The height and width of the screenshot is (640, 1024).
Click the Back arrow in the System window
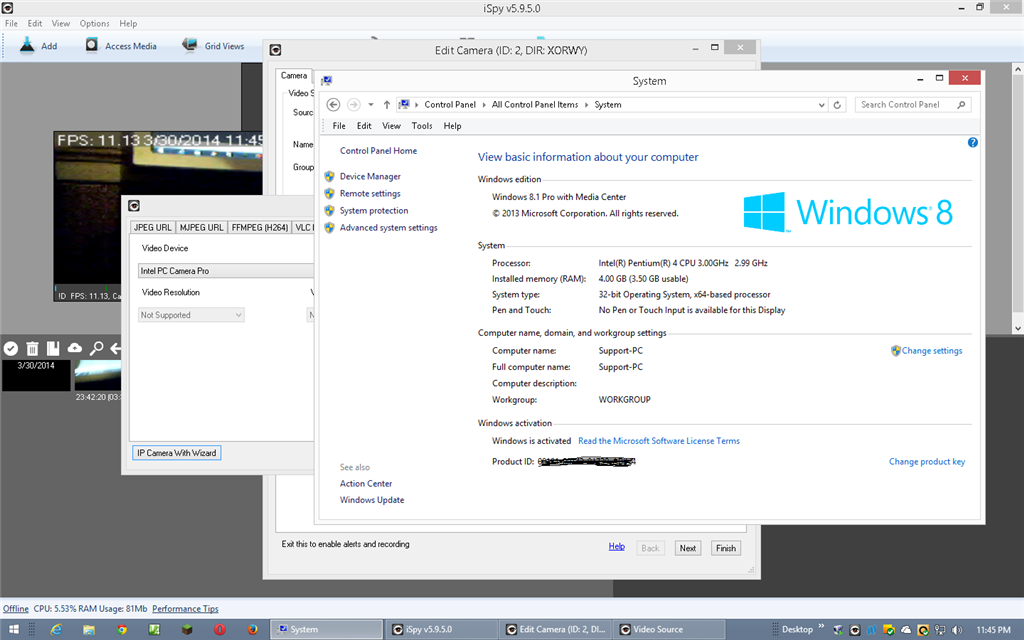(333, 104)
